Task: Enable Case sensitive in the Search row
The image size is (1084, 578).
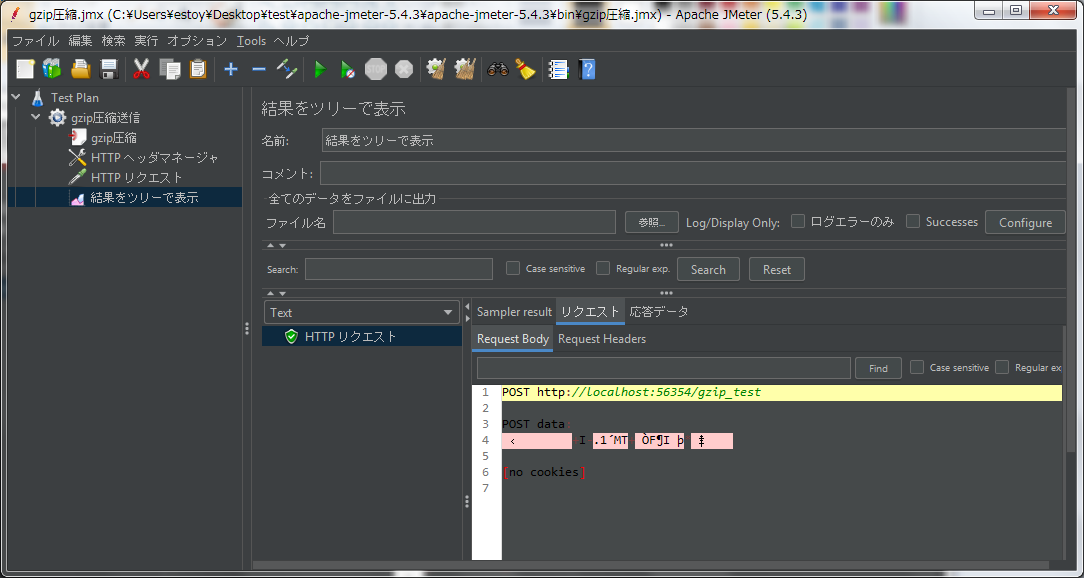Action: pyautogui.click(x=513, y=268)
